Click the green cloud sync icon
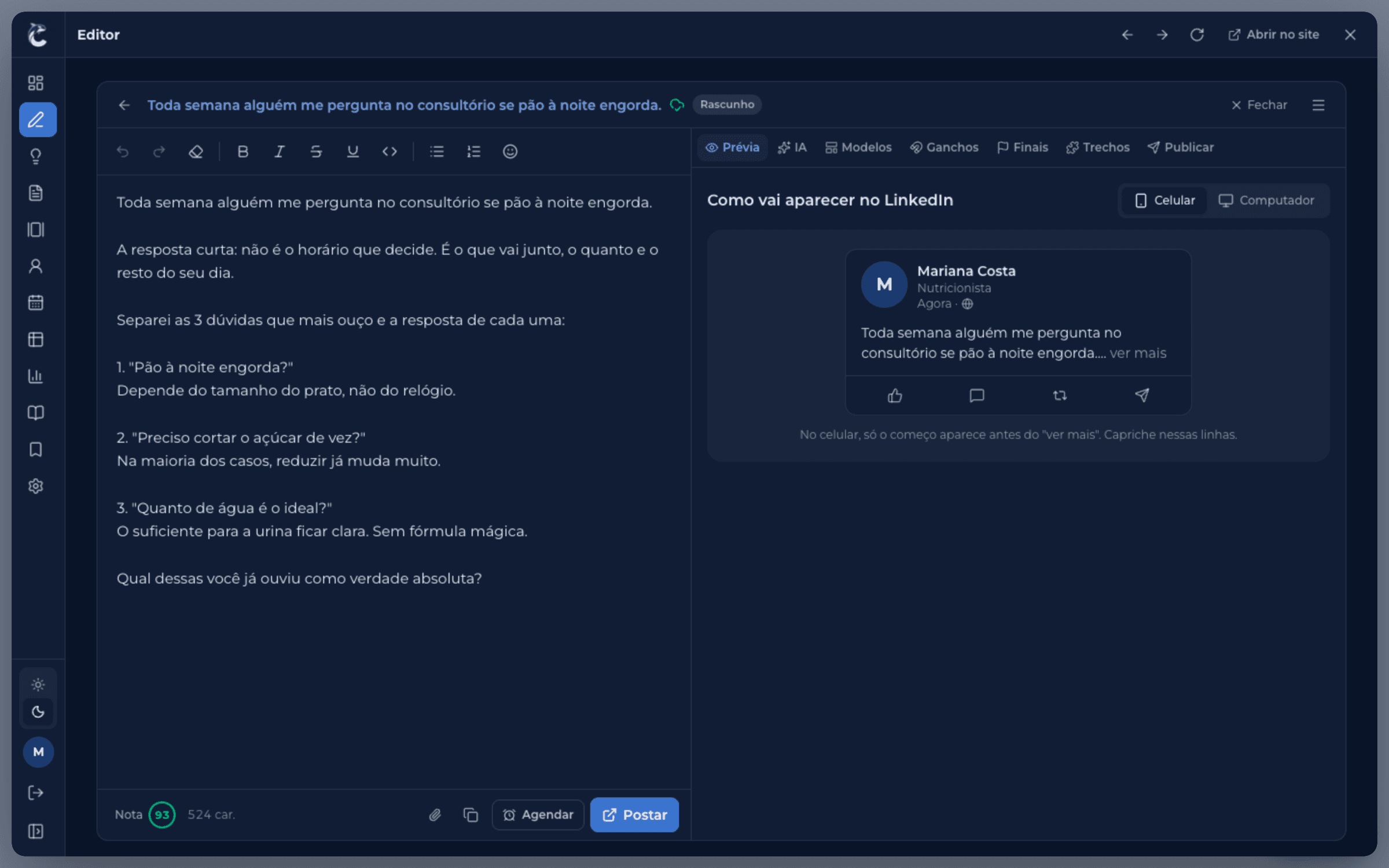 (677, 105)
